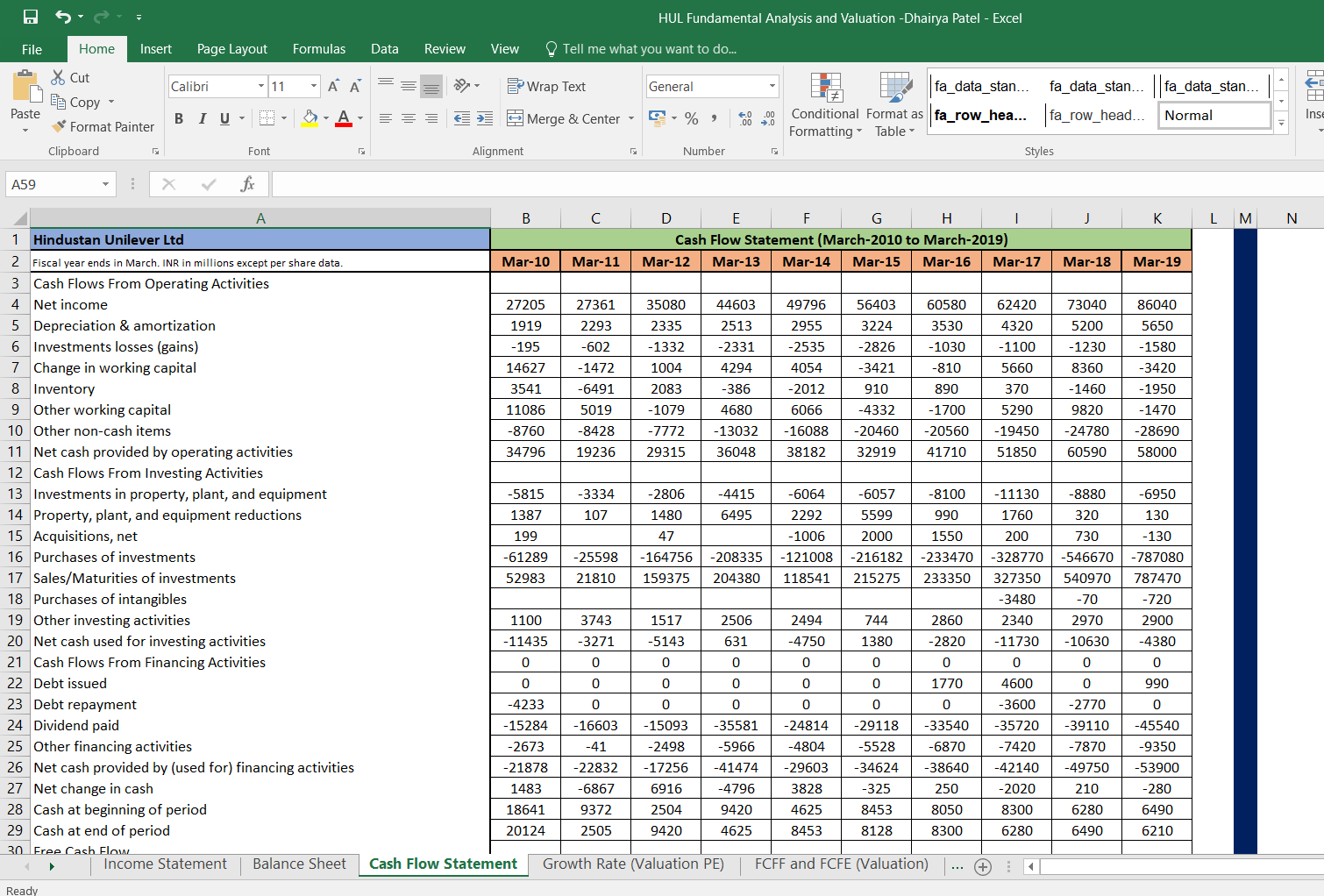
Task: Apply the yellow Fill Color bucket
Action: coord(310,118)
